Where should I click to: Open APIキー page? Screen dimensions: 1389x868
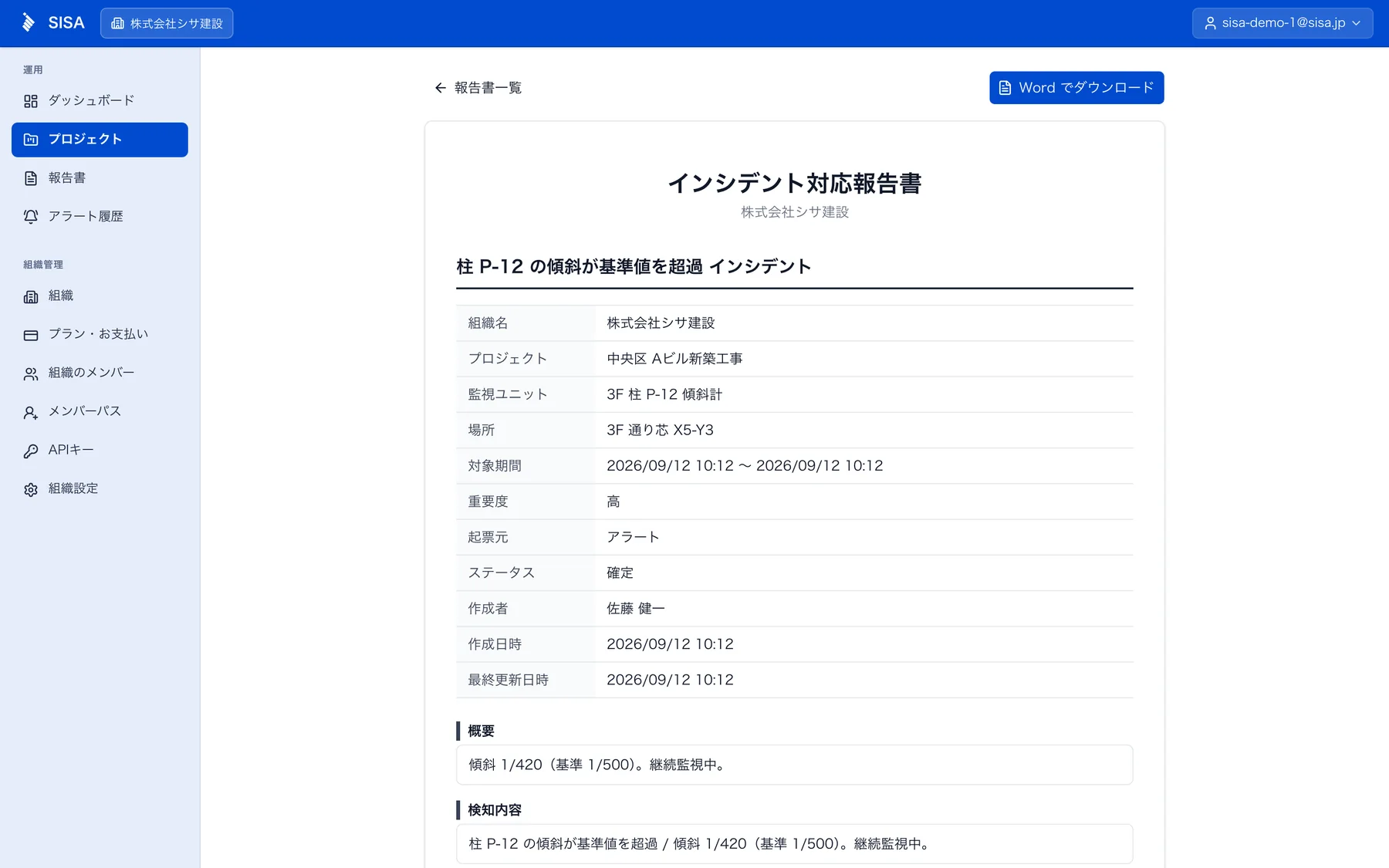[100, 450]
